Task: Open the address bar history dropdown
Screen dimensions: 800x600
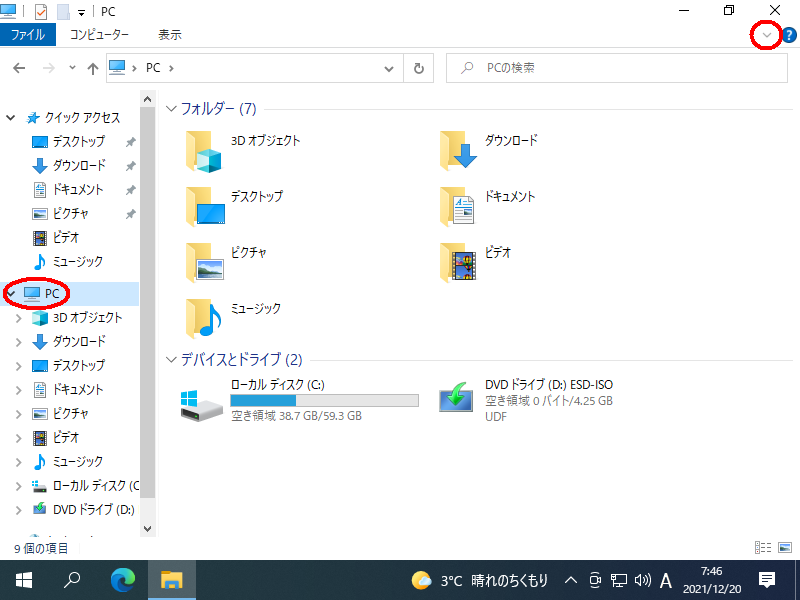Action: tap(390, 68)
